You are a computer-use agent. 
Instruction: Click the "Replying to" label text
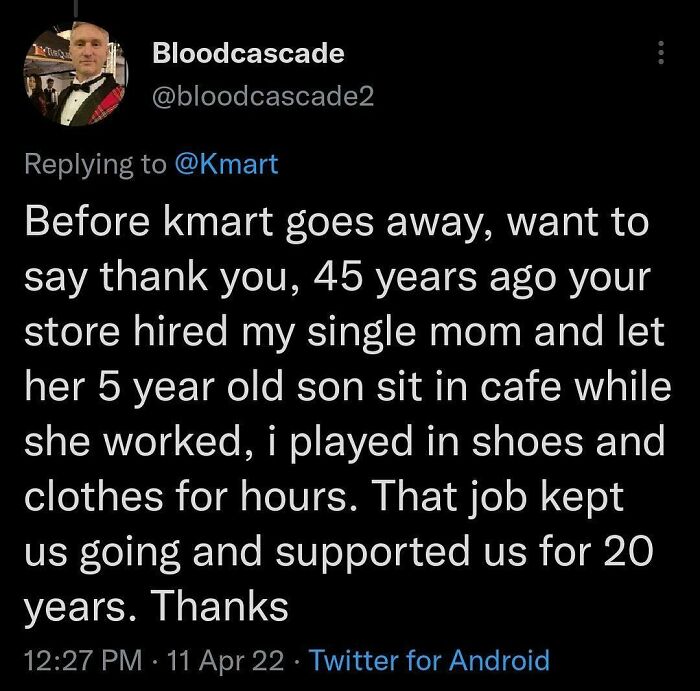(x=95, y=164)
